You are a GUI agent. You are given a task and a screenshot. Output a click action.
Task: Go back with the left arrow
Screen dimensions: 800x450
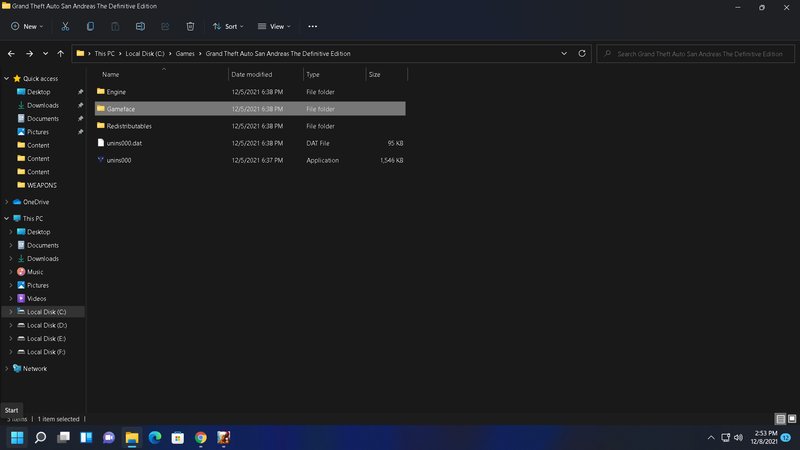click(11, 54)
